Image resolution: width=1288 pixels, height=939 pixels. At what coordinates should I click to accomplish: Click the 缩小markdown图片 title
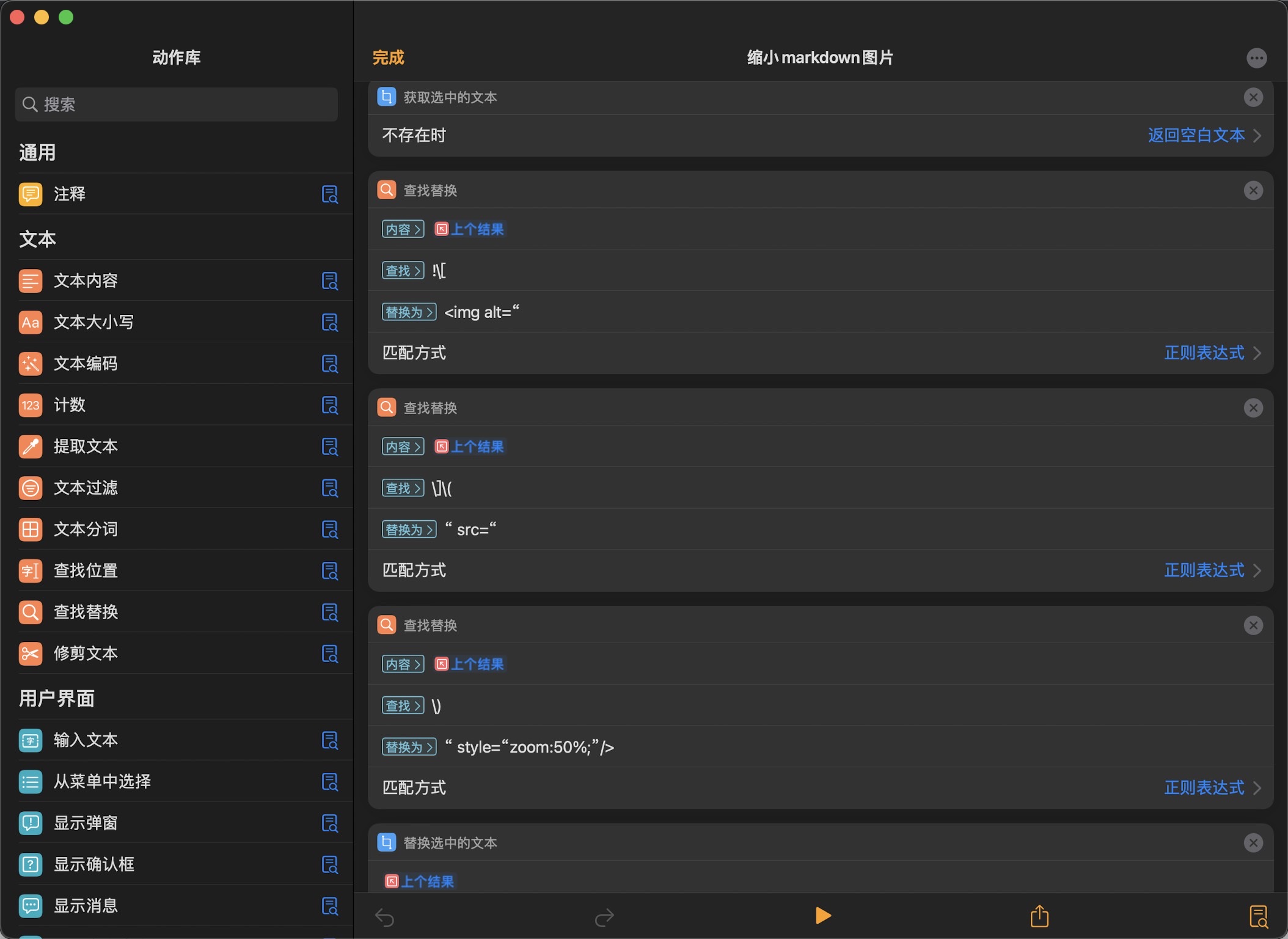[820, 57]
